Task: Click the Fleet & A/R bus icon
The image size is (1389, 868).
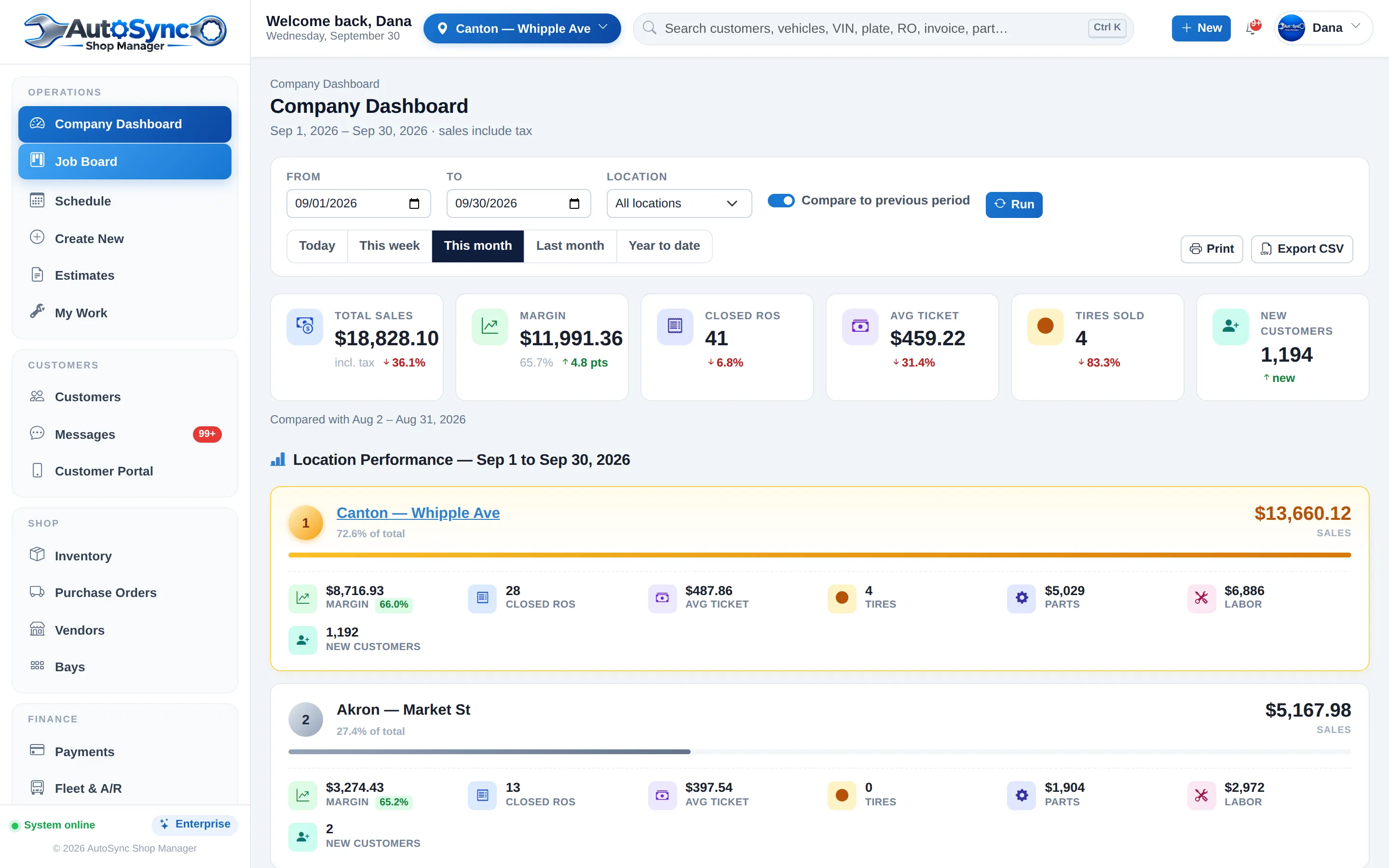Action: tap(37, 787)
